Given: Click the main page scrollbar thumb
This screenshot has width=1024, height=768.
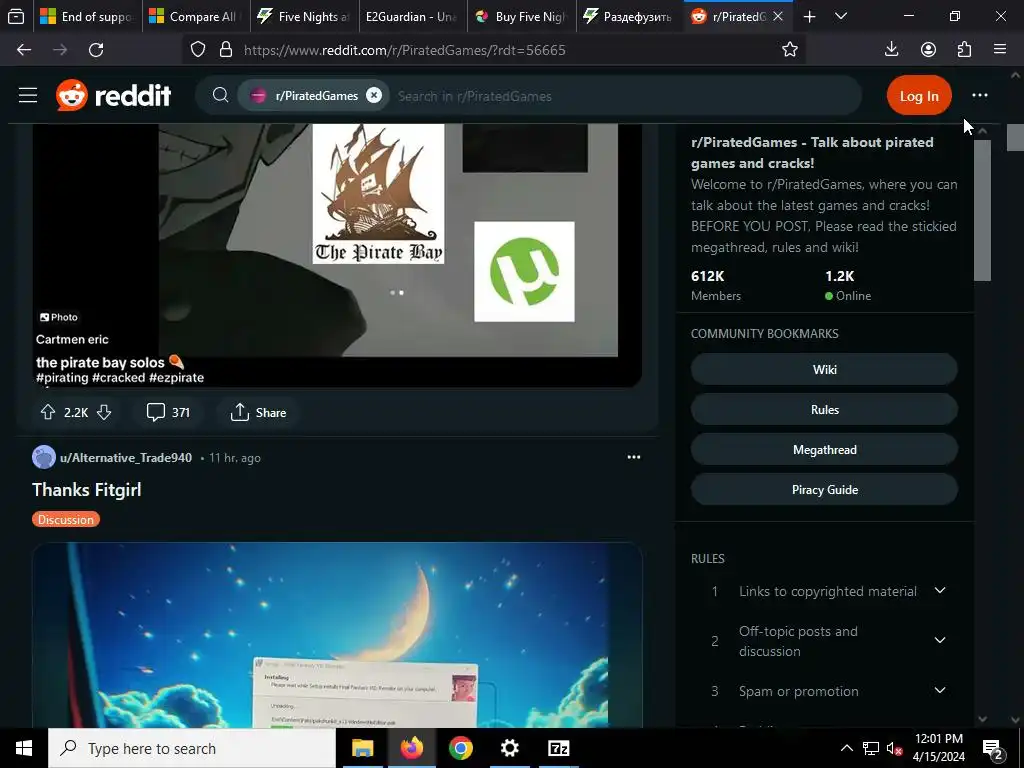Looking at the screenshot, I should point(1016,137).
